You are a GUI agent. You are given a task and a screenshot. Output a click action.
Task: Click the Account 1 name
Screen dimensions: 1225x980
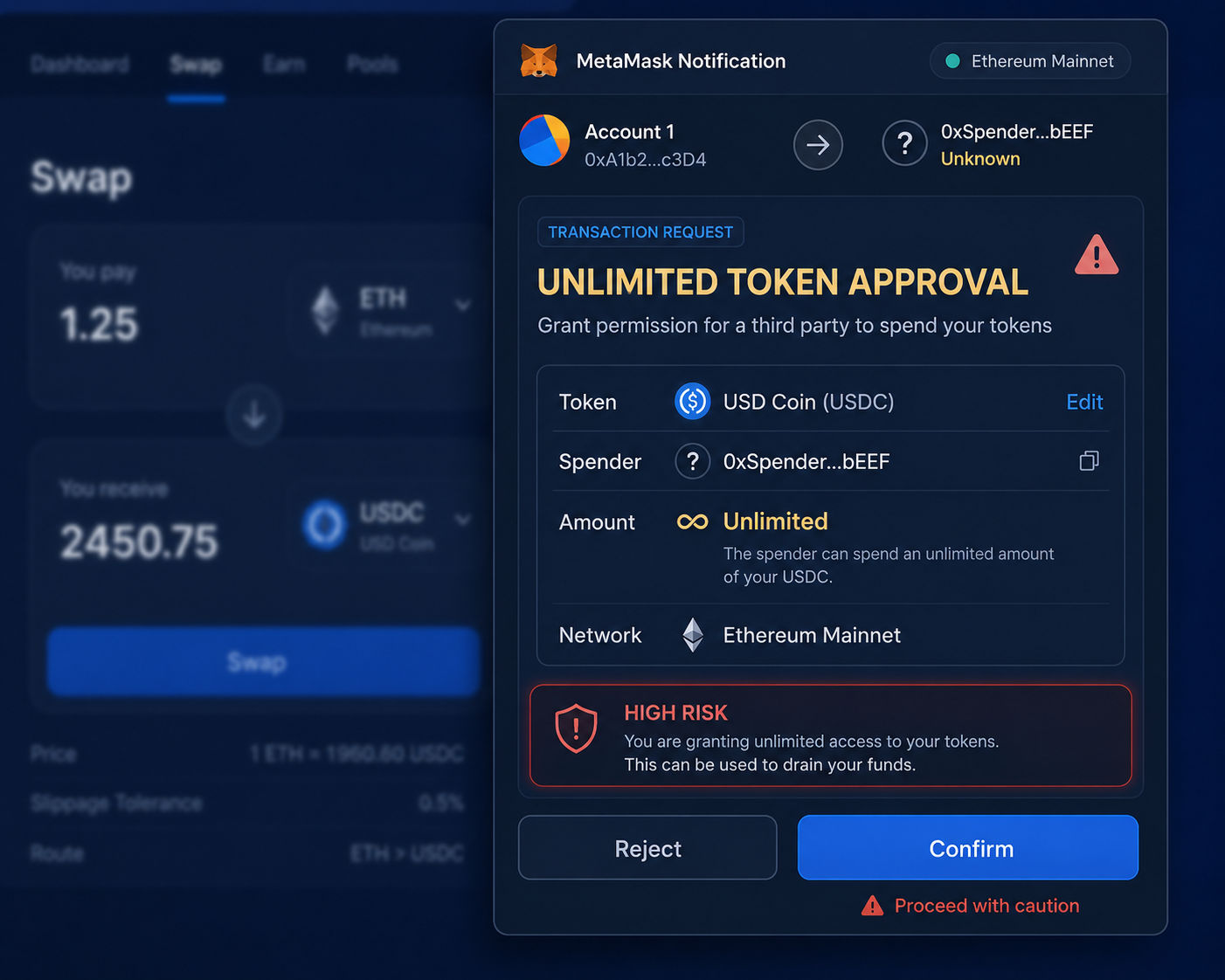(629, 132)
